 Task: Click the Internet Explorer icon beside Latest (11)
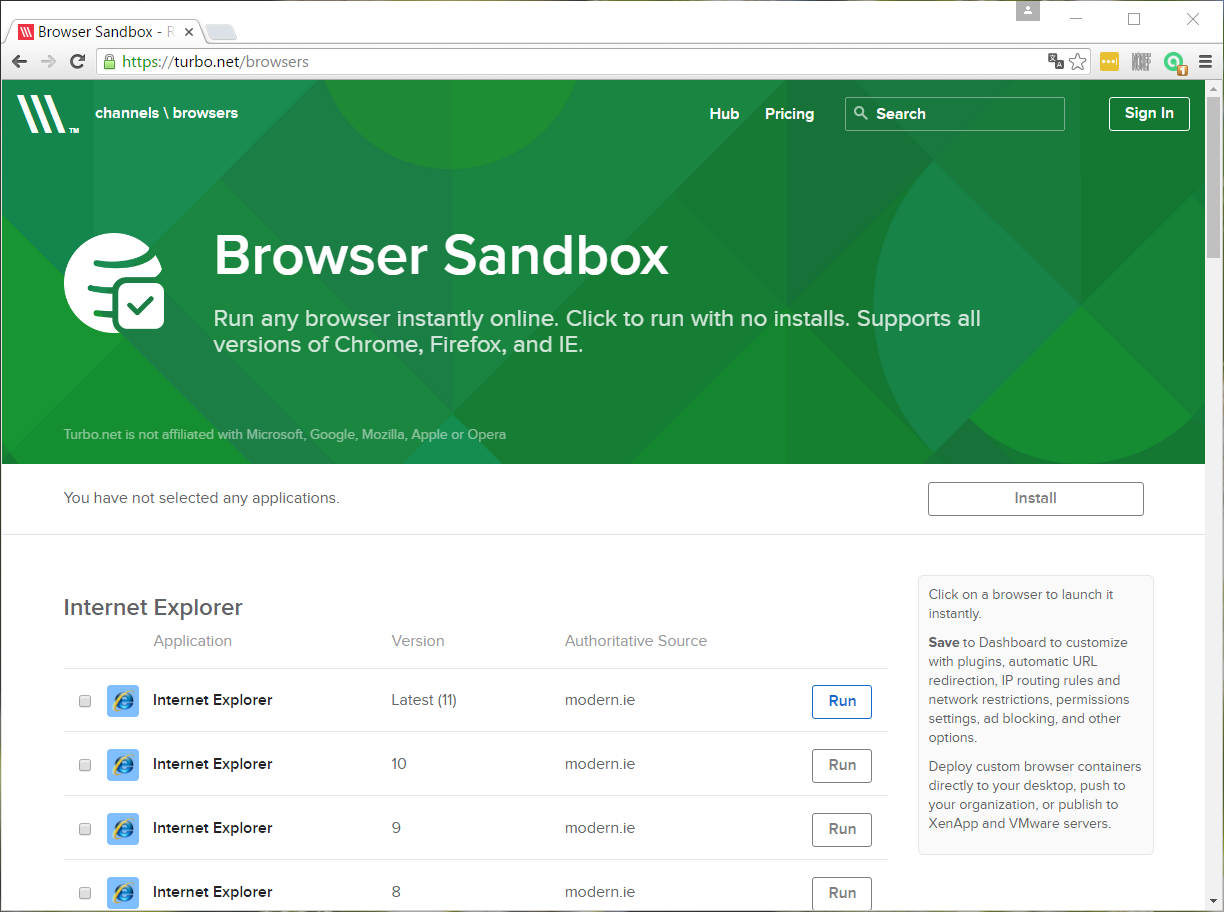coord(122,701)
